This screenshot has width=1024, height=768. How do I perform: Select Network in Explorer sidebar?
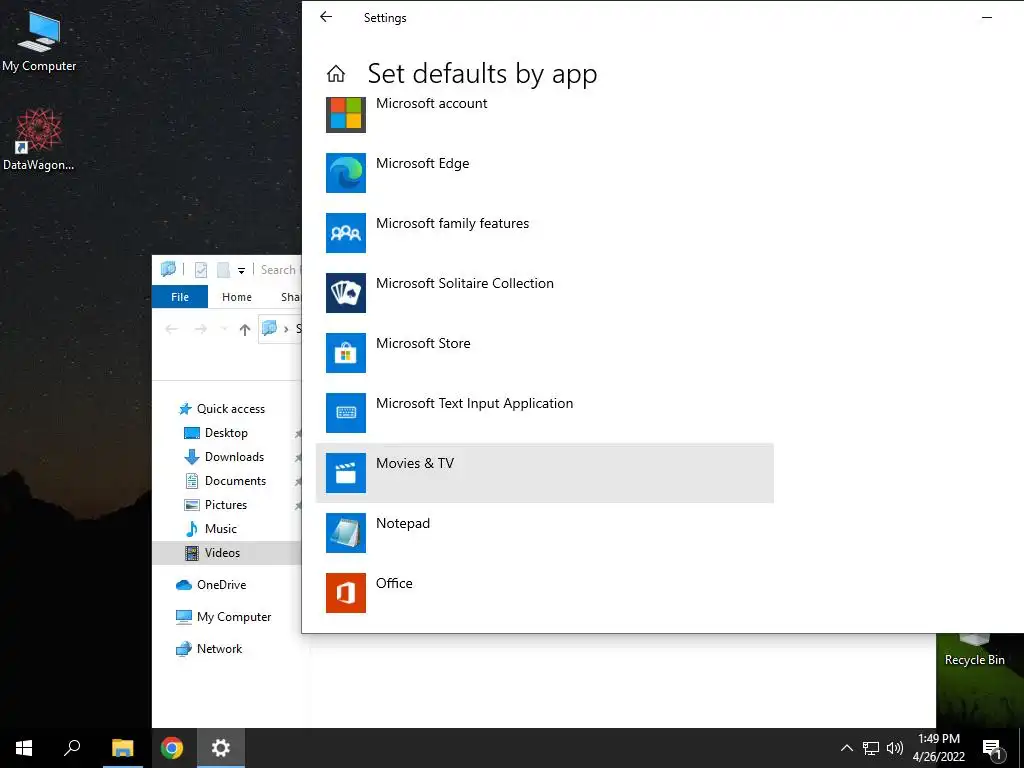click(x=209, y=649)
